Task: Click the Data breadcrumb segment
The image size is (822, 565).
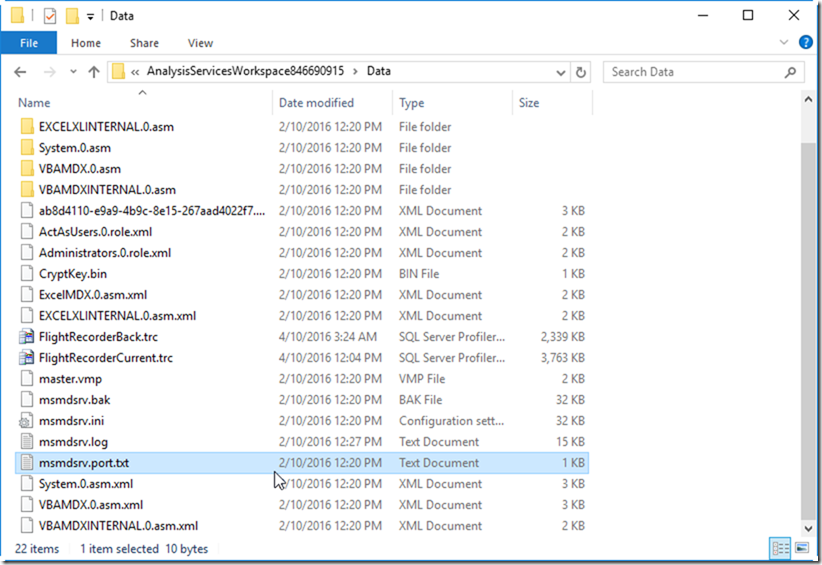Action: [x=378, y=71]
